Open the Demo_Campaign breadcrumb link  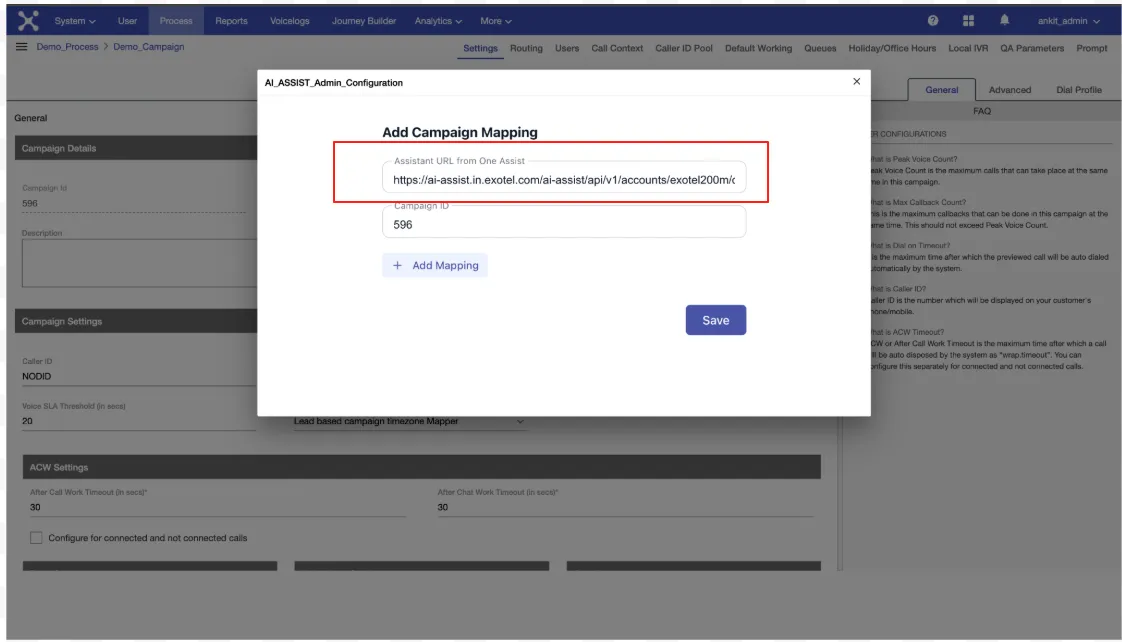[148, 47]
